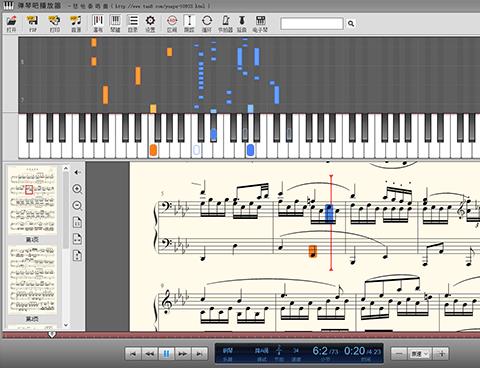This screenshot has width=480, height=368.
Task: Click the magnifier search button
Action: point(351,24)
